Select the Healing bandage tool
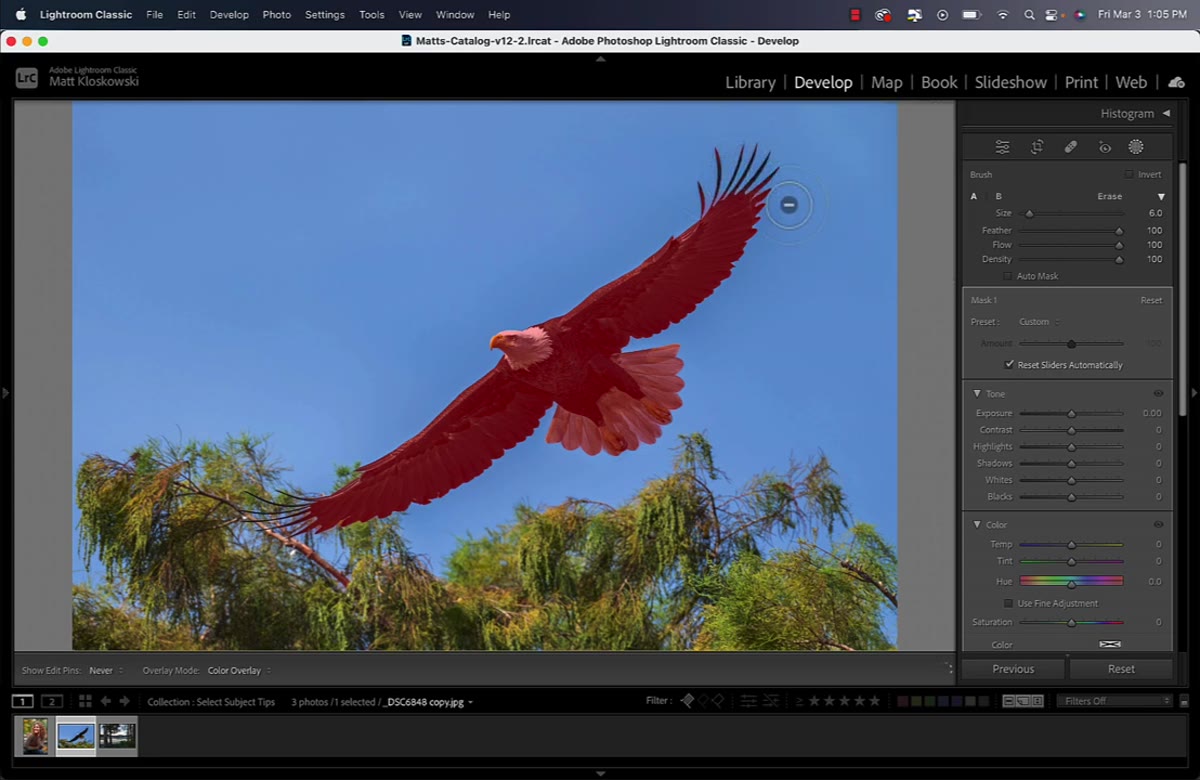 pos(1070,147)
